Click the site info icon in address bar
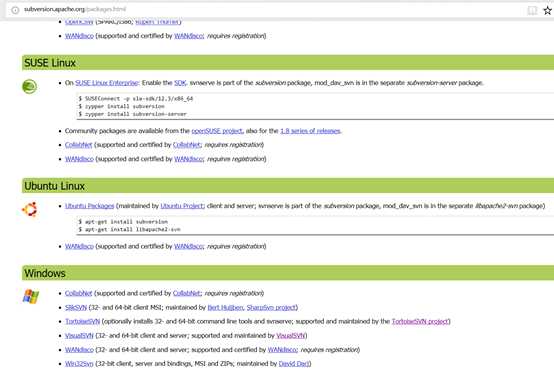The width and height of the screenshot is (554, 377). 15,10
